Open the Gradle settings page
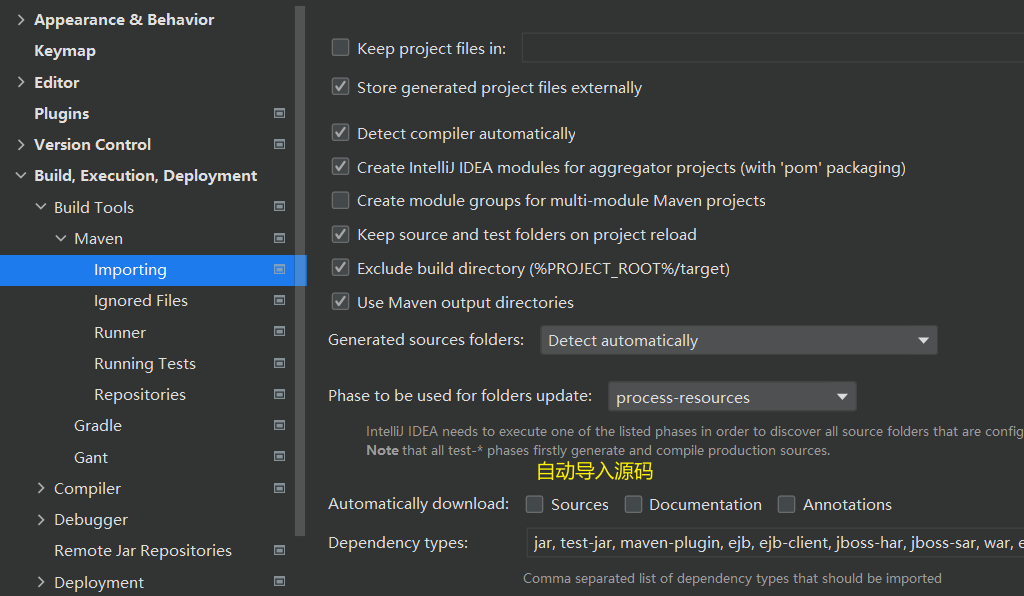1024x596 pixels. (98, 426)
